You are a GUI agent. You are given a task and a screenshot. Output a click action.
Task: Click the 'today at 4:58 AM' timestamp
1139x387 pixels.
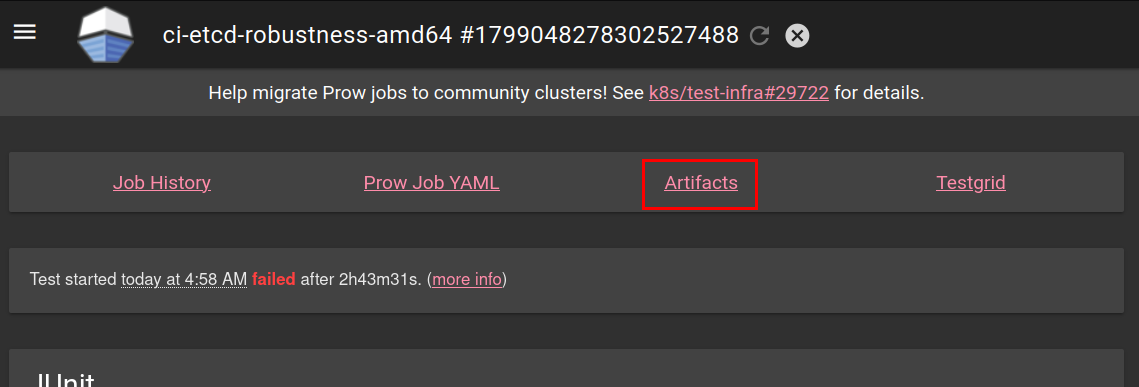point(184,280)
